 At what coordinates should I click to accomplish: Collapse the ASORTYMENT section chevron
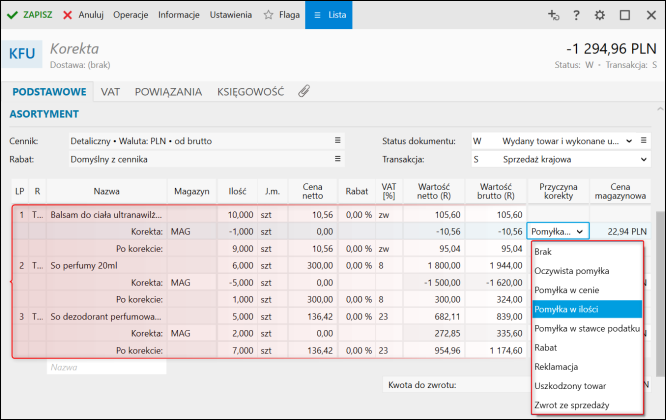[x=660, y=110]
